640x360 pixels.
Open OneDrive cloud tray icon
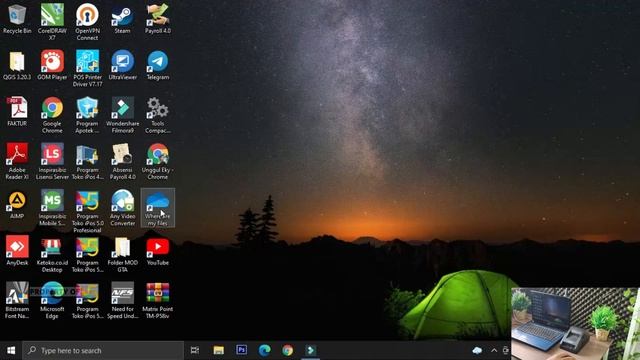click(x=477, y=350)
